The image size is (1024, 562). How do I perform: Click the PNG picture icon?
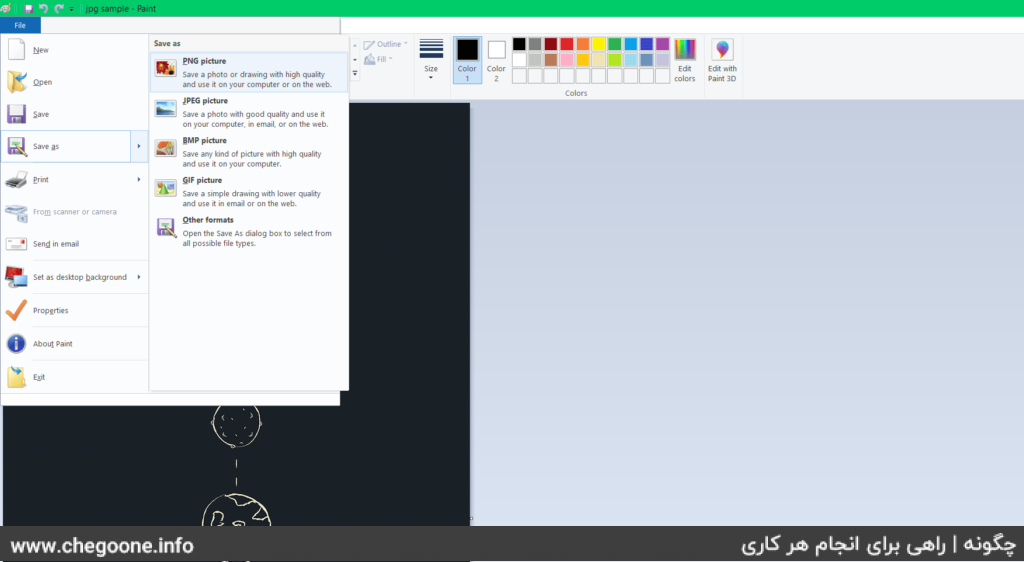pyautogui.click(x=165, y=69)
